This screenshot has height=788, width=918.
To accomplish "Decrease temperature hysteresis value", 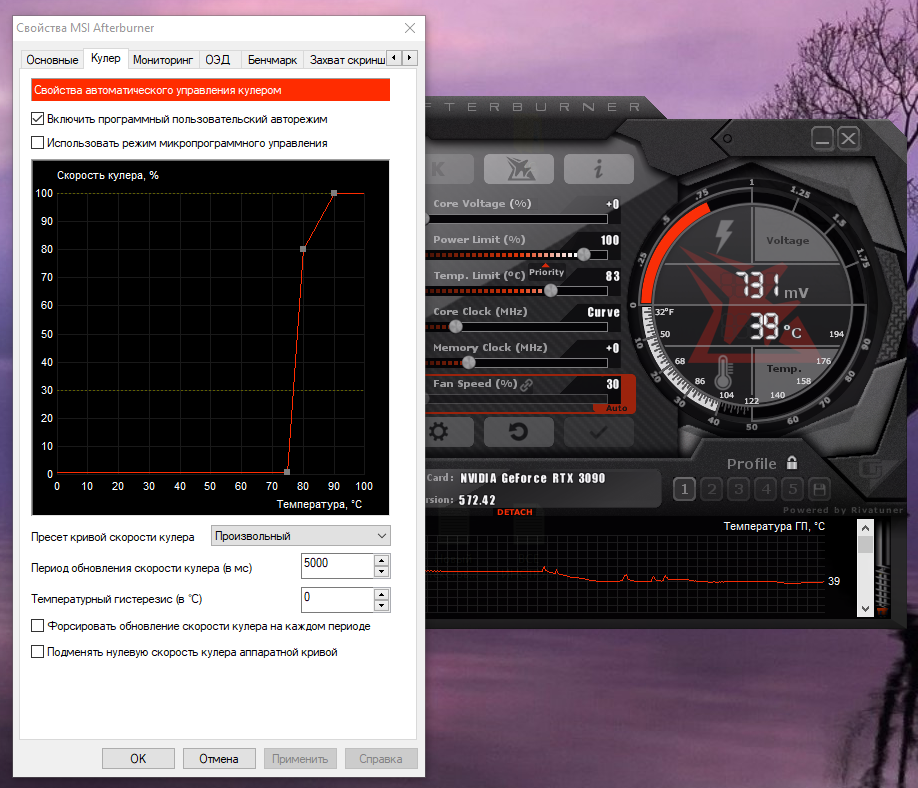I will click(381, 605).
